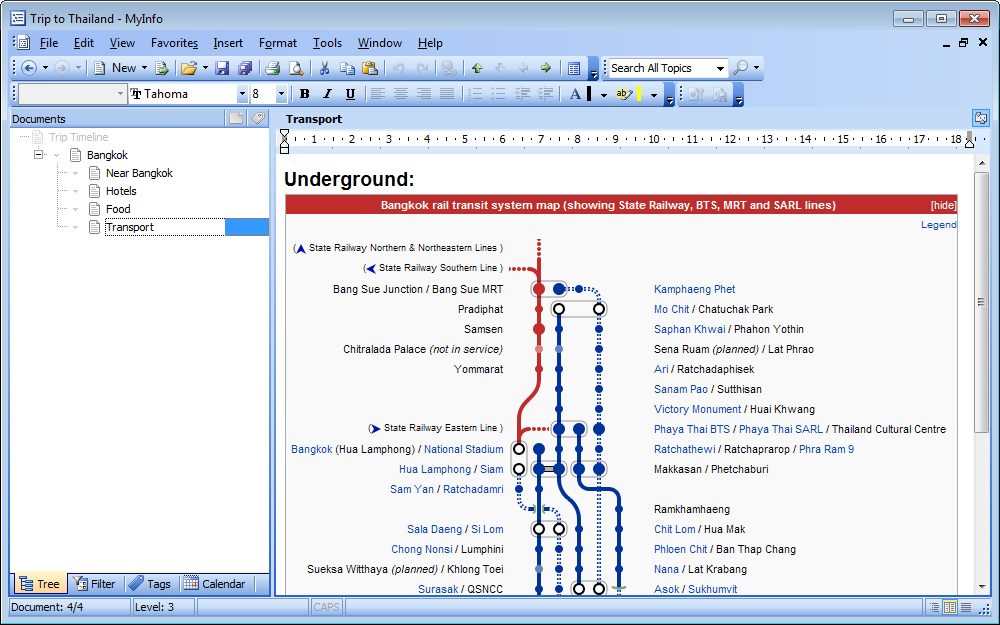This screenshot has height=625, width=1000.
Task: Switch to the Calendar tab
Action: click(x=214, y=584)
